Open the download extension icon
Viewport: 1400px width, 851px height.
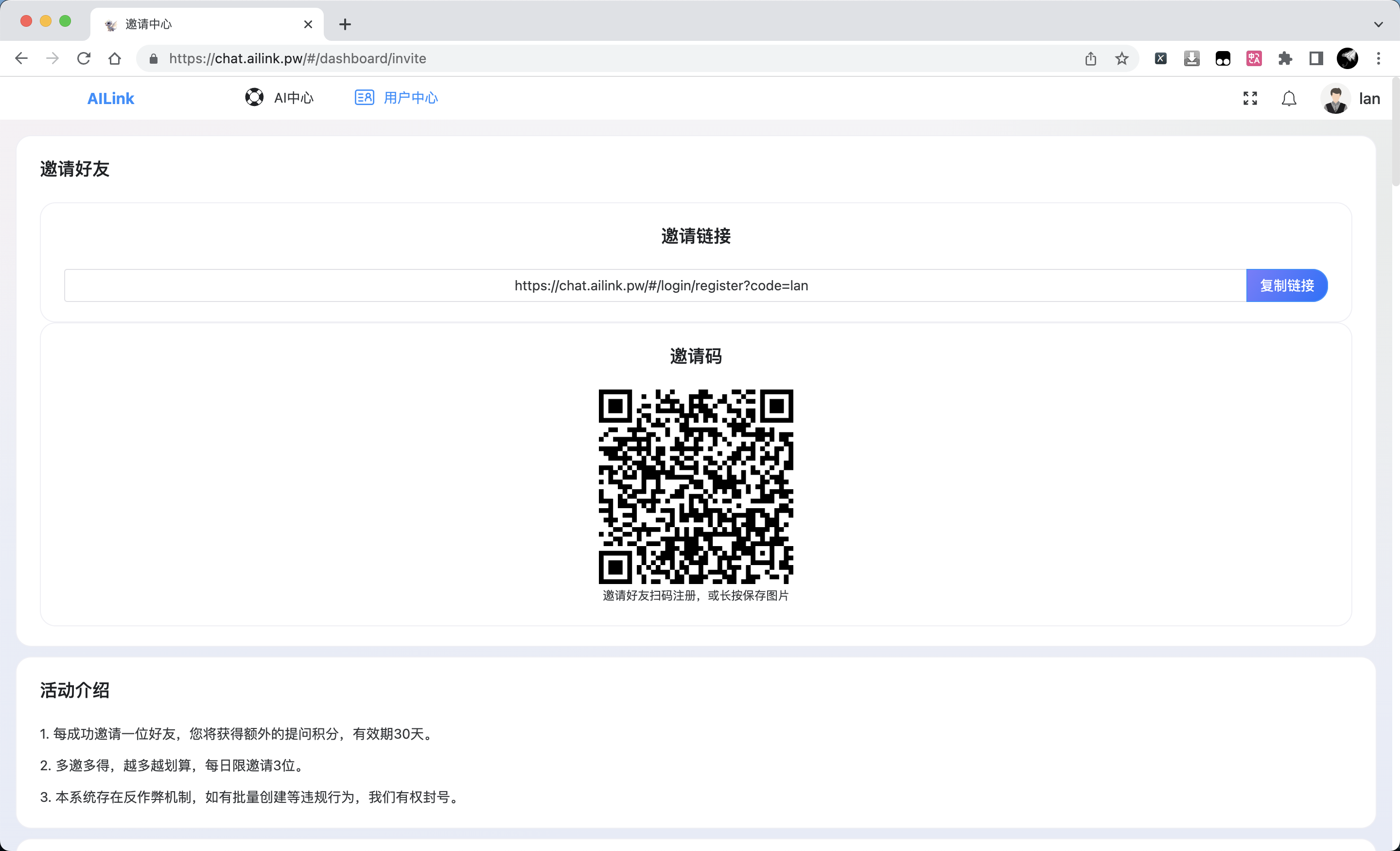[1192, 58]
